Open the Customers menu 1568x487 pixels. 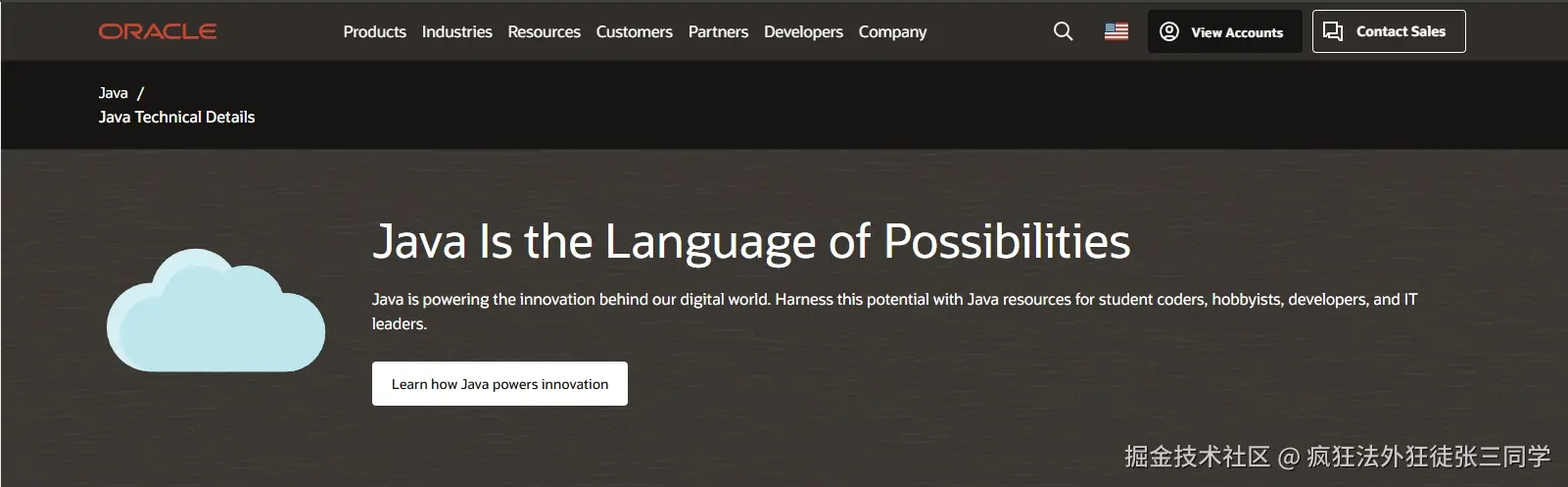pos(634,31)
